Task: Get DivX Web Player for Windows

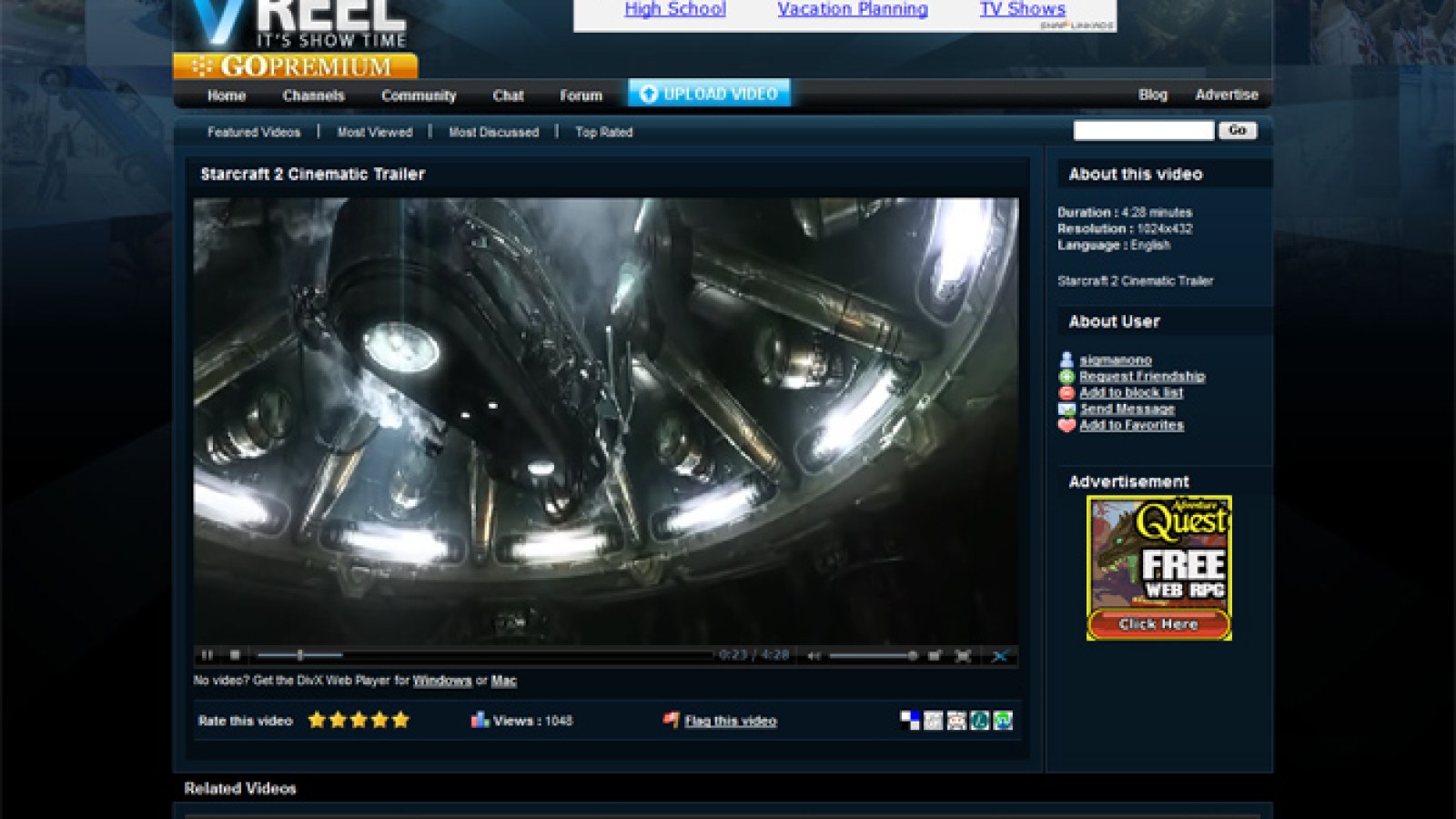Action: point(442,681)
